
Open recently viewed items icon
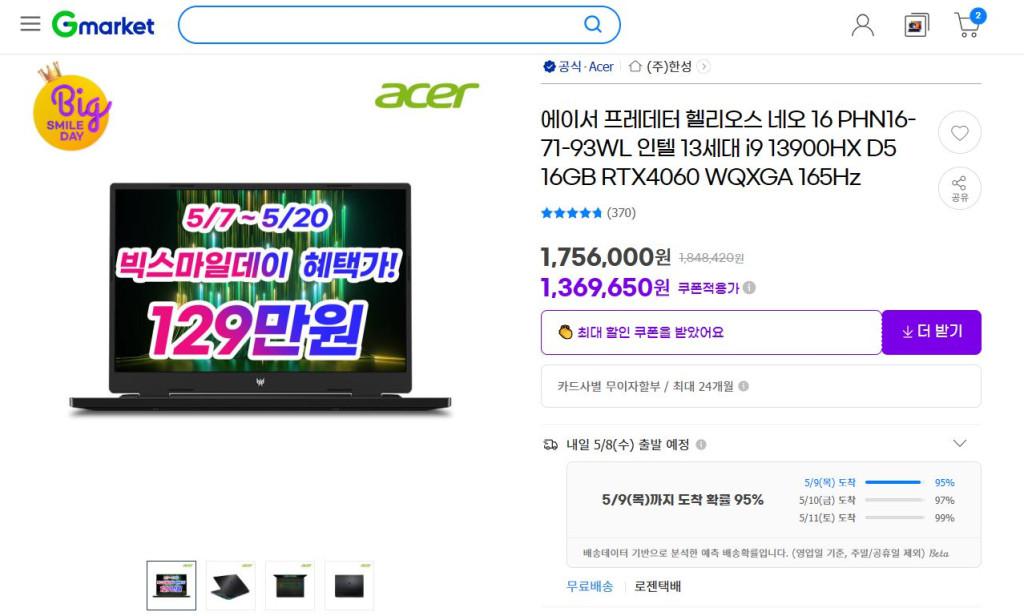pos(916,25)
